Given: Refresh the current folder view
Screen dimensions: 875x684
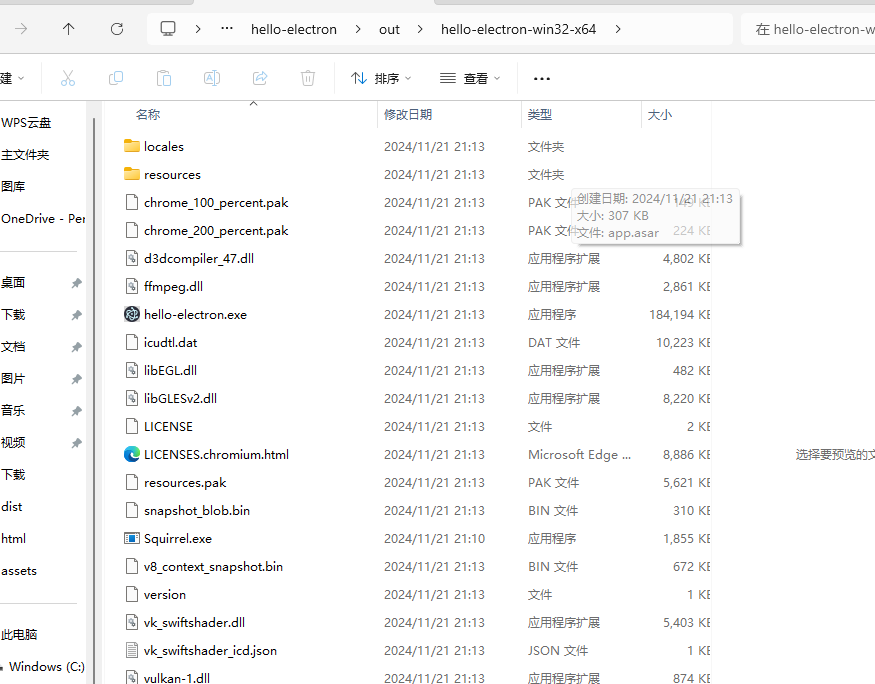Looking at the screenshot, I should [x=117, y=29].
